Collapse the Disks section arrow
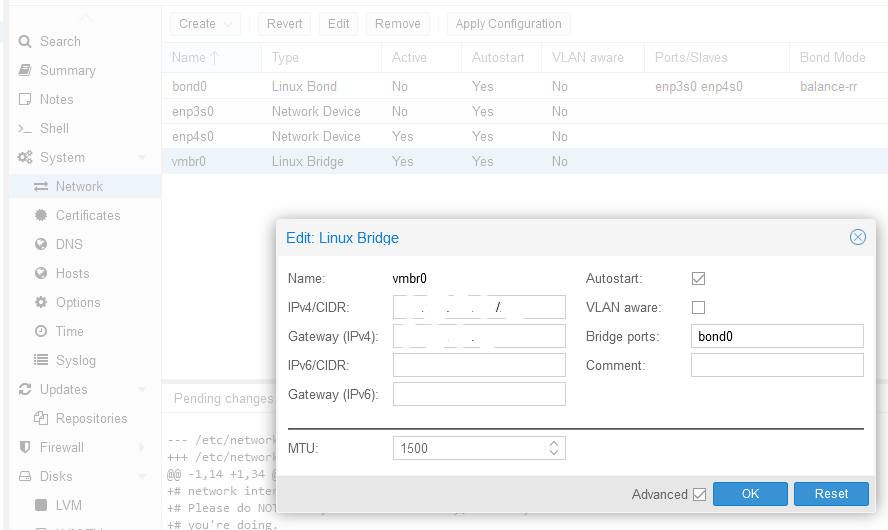The width and height of the screenshot is (888, 530). [142, 476]
